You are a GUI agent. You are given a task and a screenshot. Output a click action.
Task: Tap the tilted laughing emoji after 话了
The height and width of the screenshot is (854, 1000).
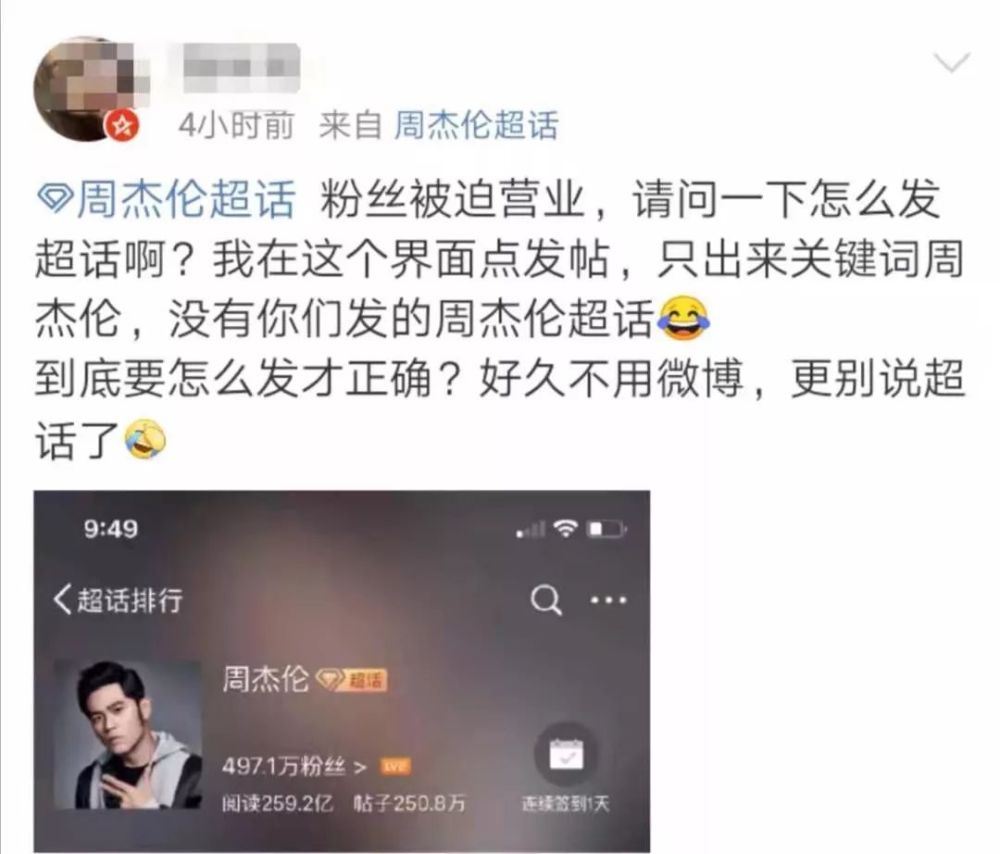[x=145, y=439]
